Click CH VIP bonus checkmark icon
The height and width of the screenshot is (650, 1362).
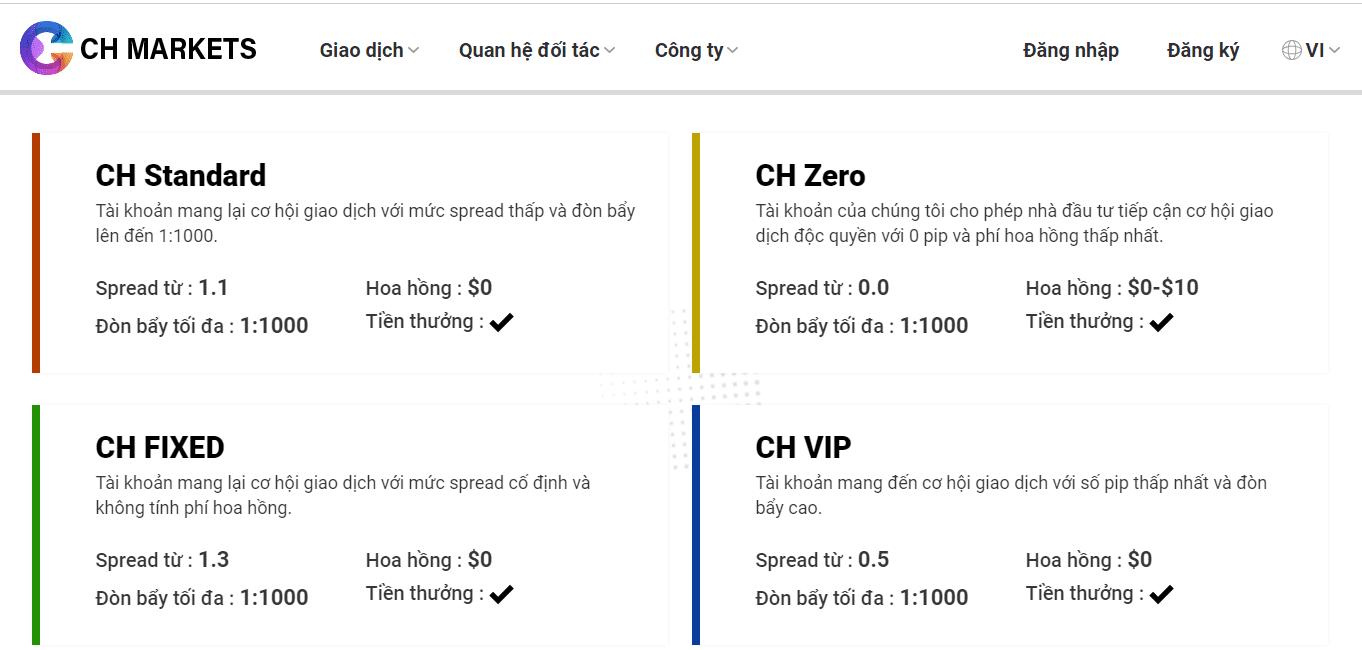[1161, 594]
